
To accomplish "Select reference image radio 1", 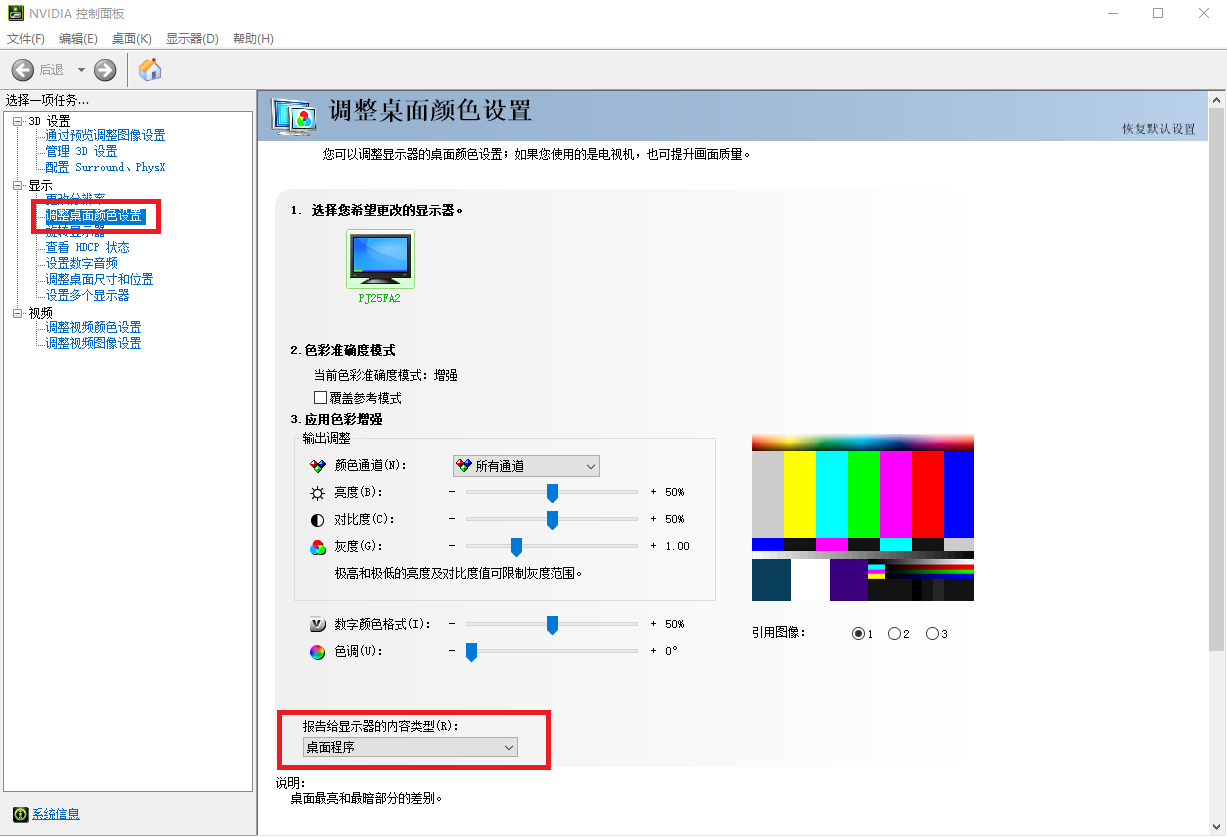I will point(858,634).
